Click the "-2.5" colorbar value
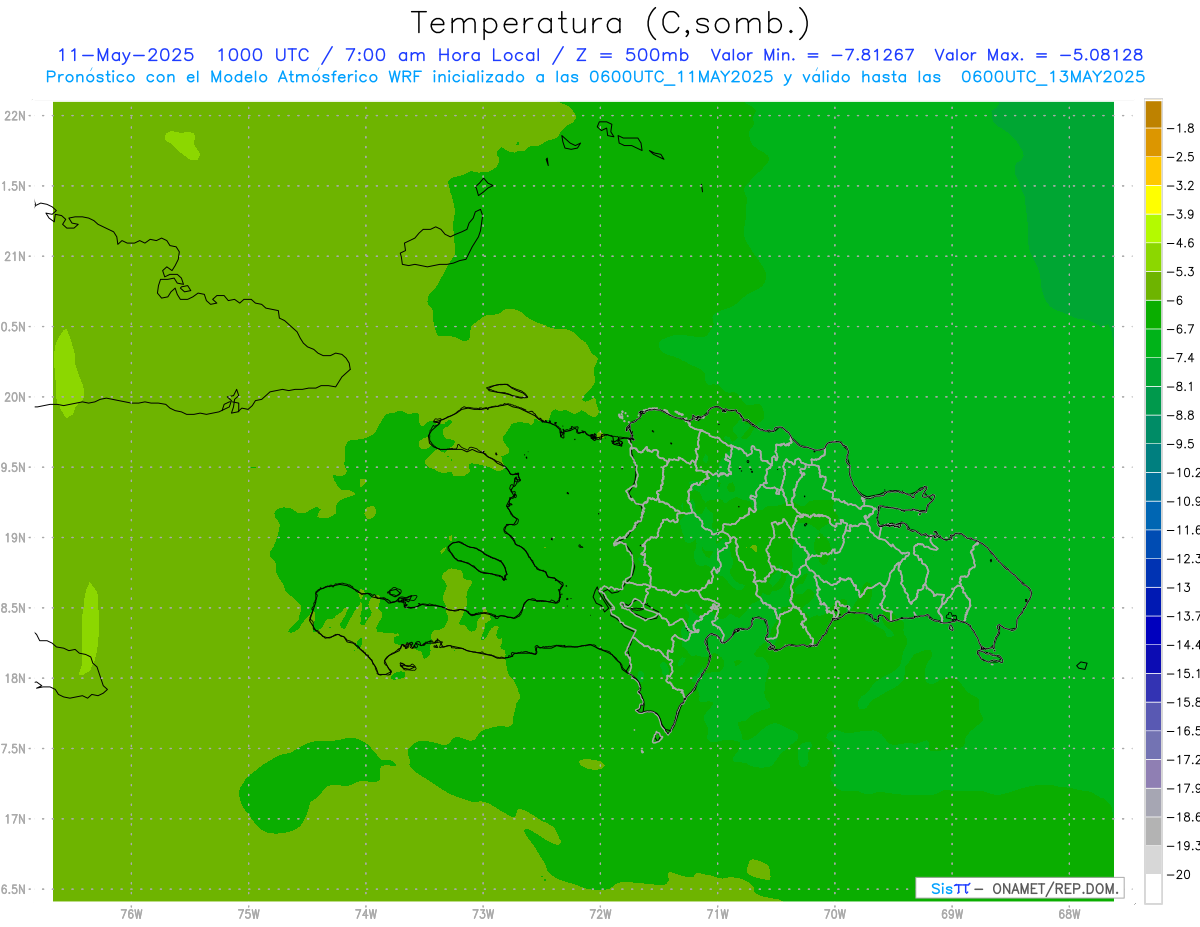The image size is (1200, 927). coord(1181,157)
